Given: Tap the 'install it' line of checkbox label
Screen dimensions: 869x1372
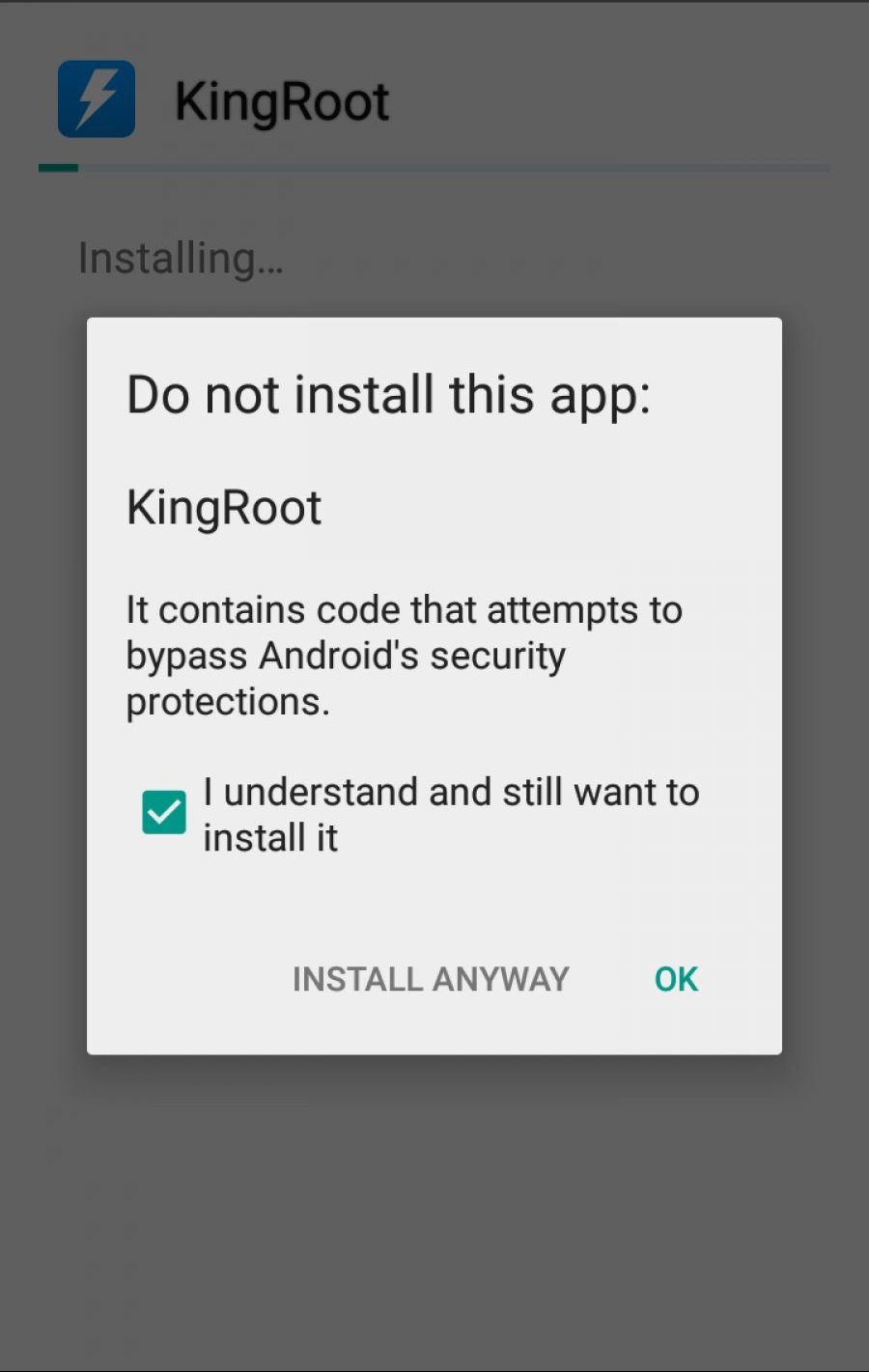Looking at the screenshot, I should pyautogui.click(x=270, y=837).
